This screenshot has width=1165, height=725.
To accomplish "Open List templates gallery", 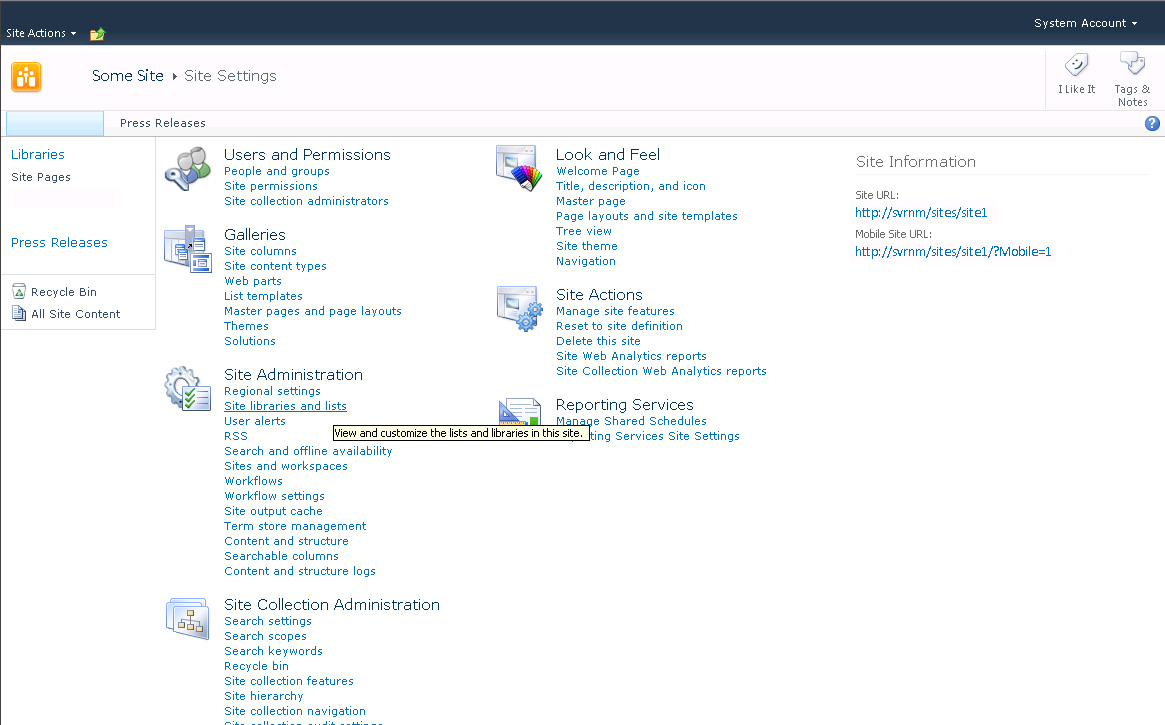I will pos(264,296).
